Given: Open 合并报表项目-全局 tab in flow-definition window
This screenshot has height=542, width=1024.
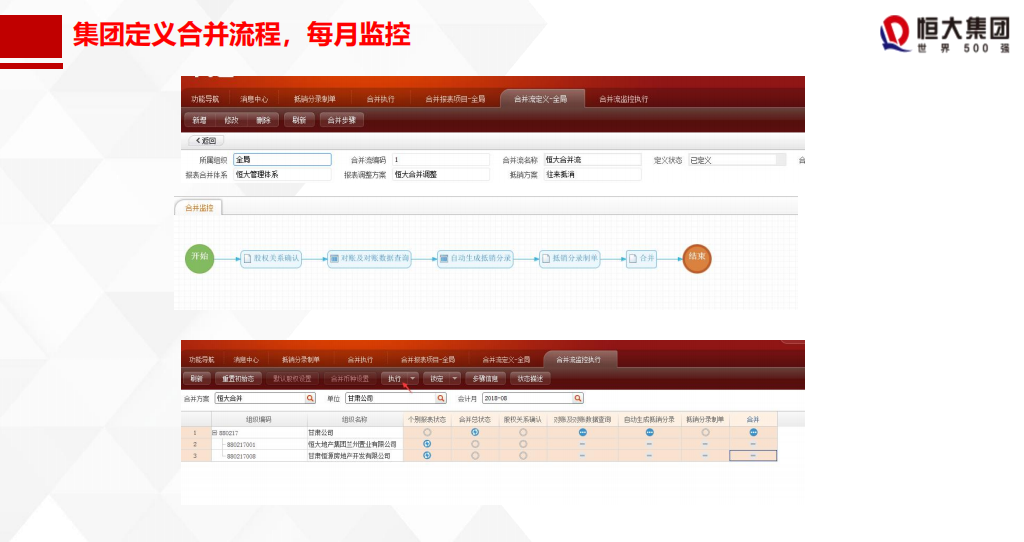Looking at the screenshot, I should (455, 99).
